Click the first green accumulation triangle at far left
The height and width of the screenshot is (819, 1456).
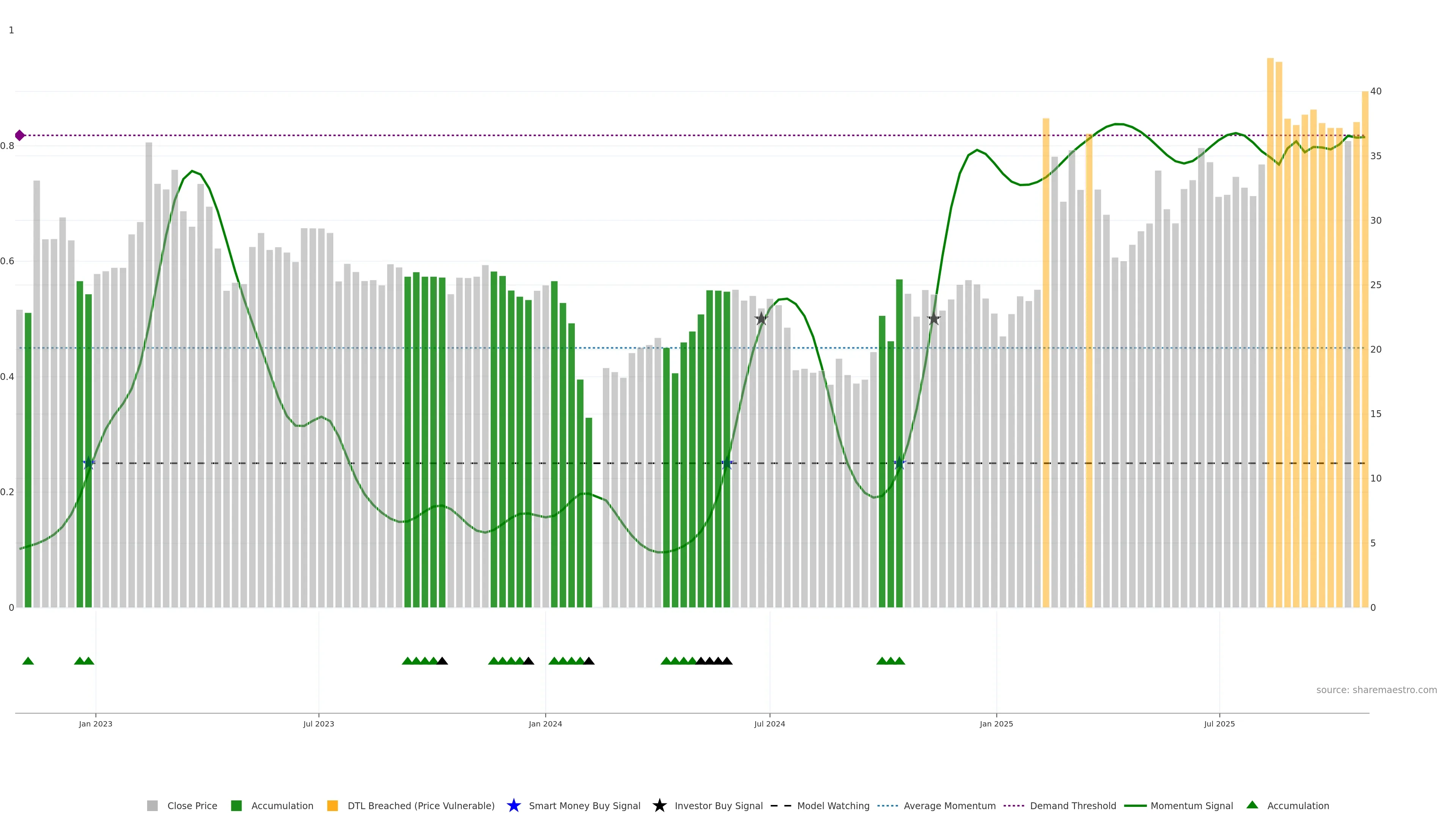[28, 661]
